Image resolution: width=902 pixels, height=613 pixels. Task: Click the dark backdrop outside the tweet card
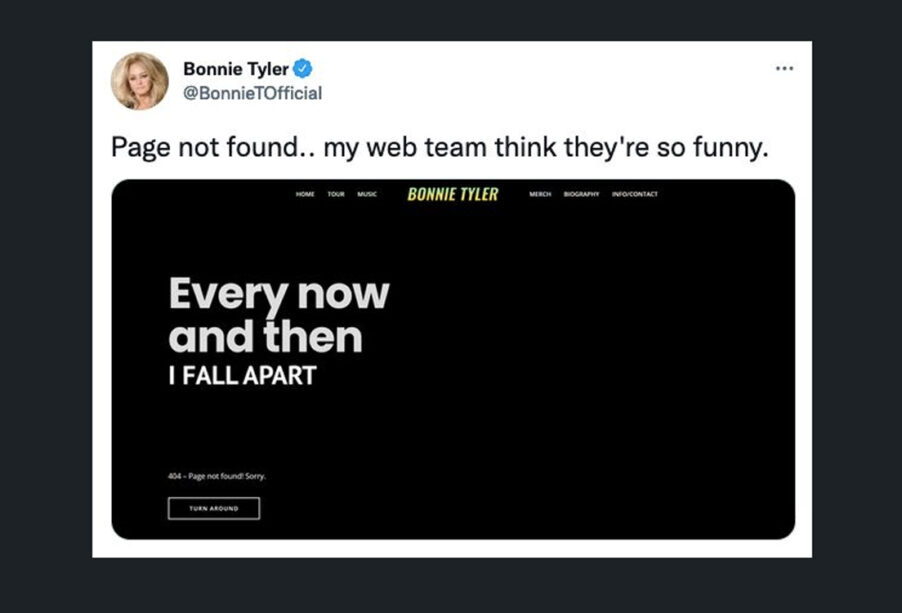(x=46, y=305)
